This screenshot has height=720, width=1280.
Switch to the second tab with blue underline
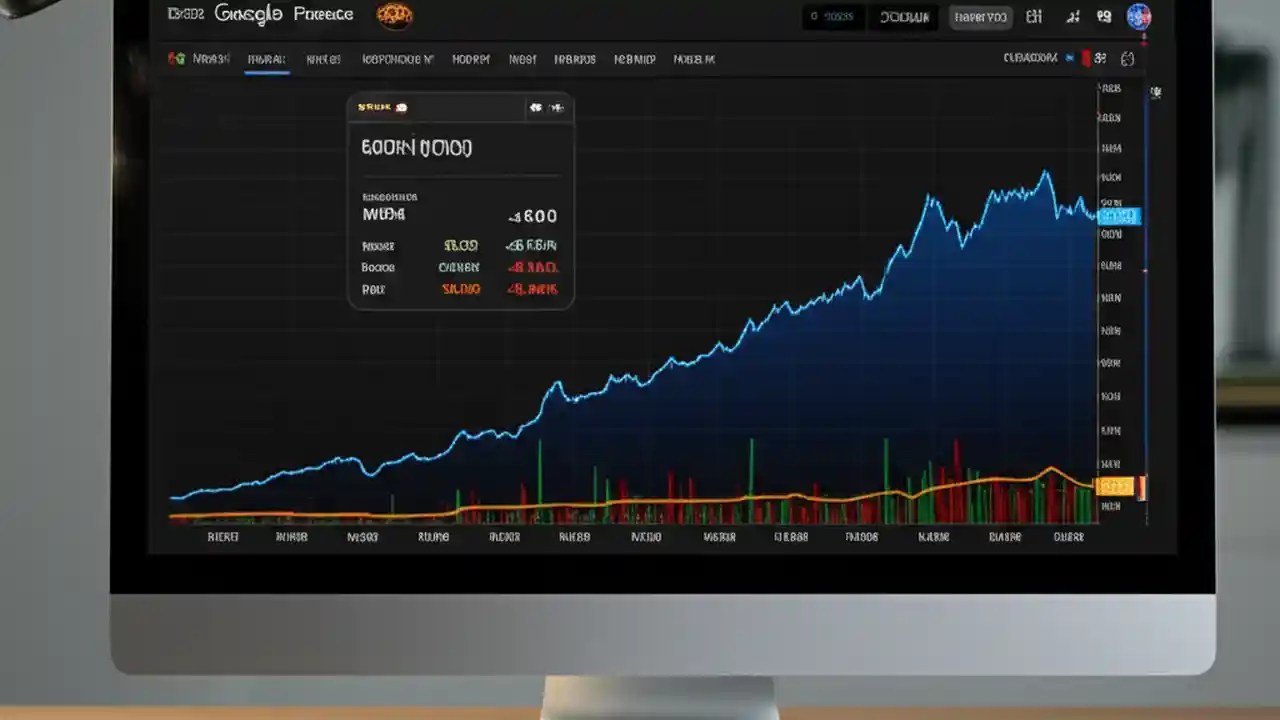266,59
